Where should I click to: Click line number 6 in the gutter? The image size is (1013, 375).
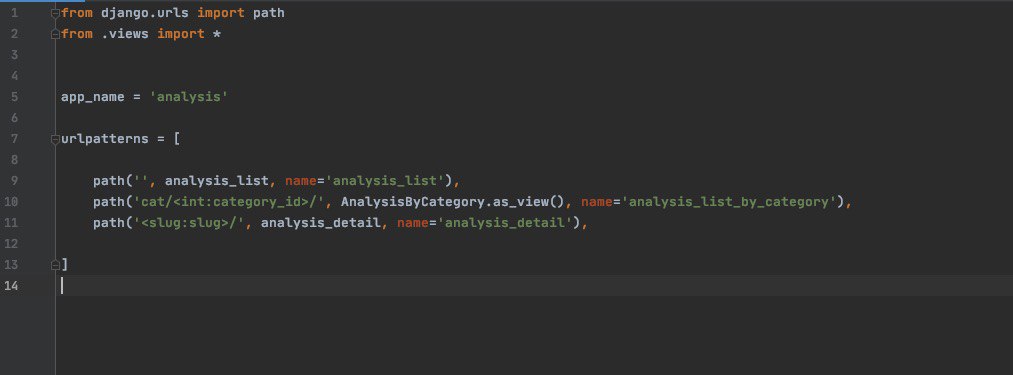(x=15, y=118)
